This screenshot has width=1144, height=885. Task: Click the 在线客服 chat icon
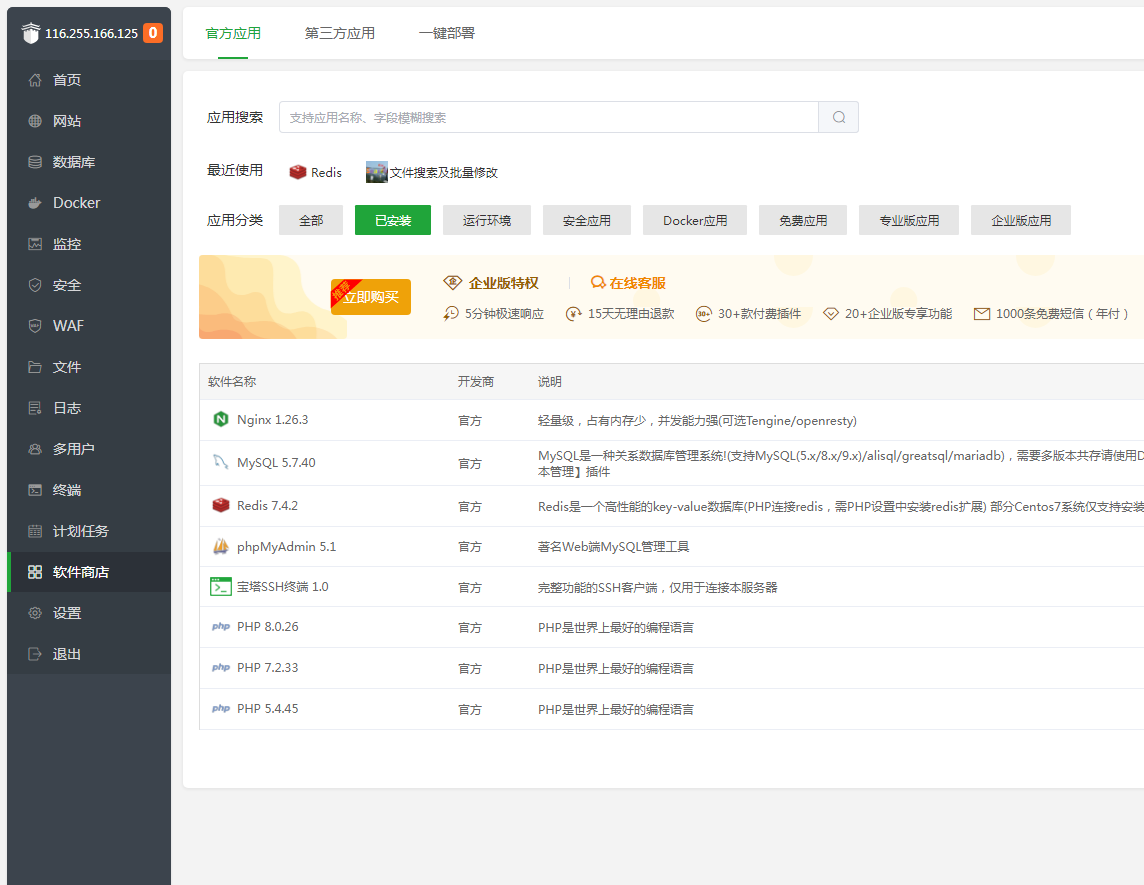[598, 282]
